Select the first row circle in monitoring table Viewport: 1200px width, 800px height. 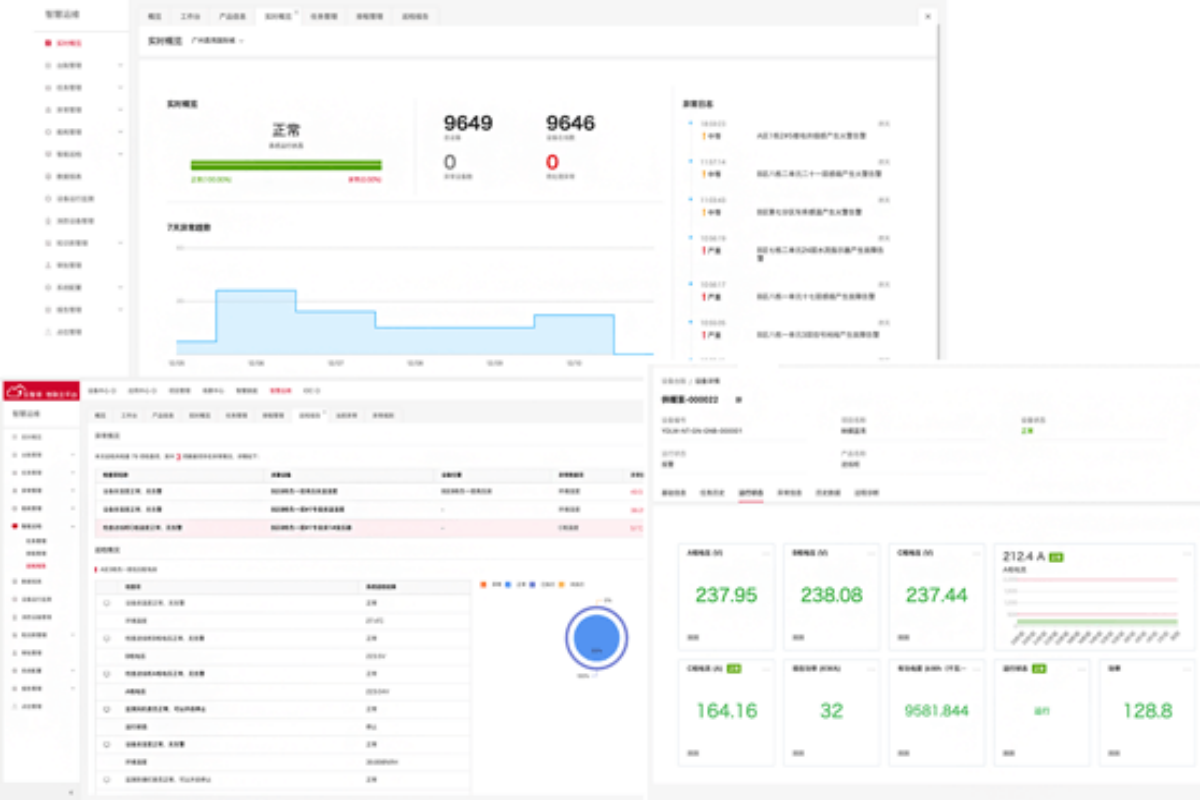point(107,604)
